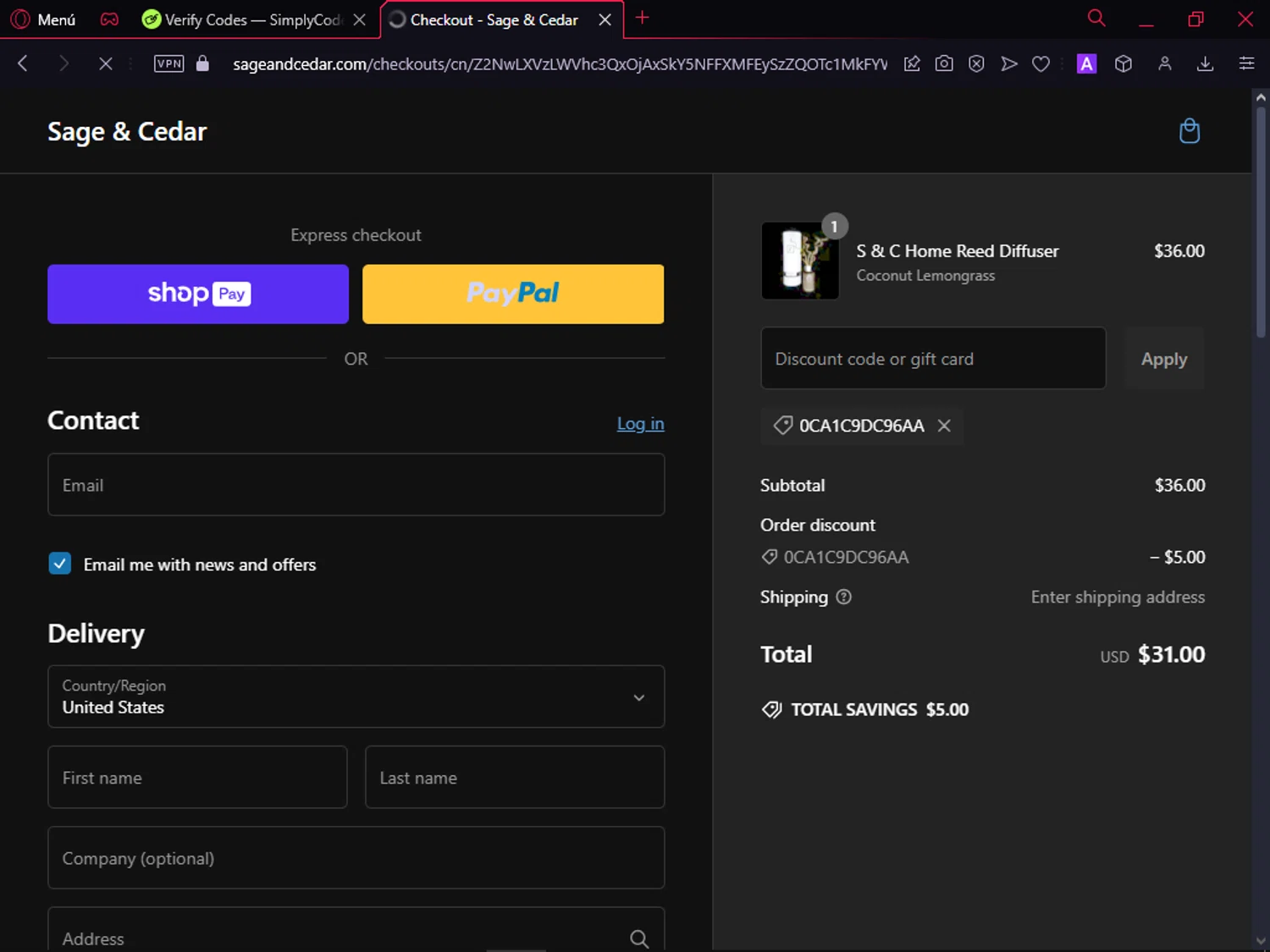This screenshot has width=1270, height=952.
Task: Open the ad blocker shield icon
Action: 976,63
